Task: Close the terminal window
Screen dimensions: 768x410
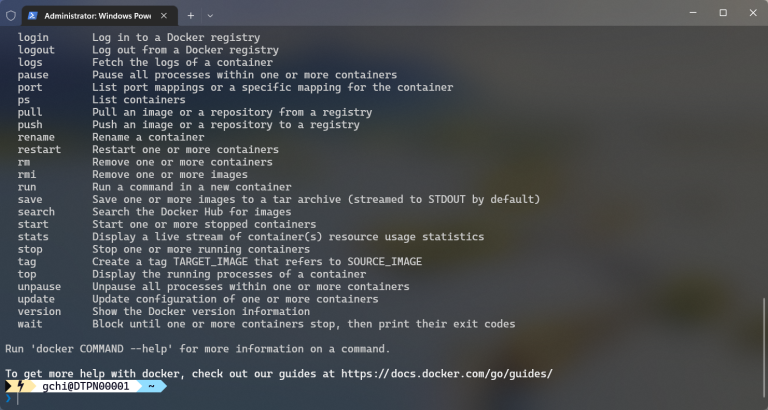Action: point(753,13)
